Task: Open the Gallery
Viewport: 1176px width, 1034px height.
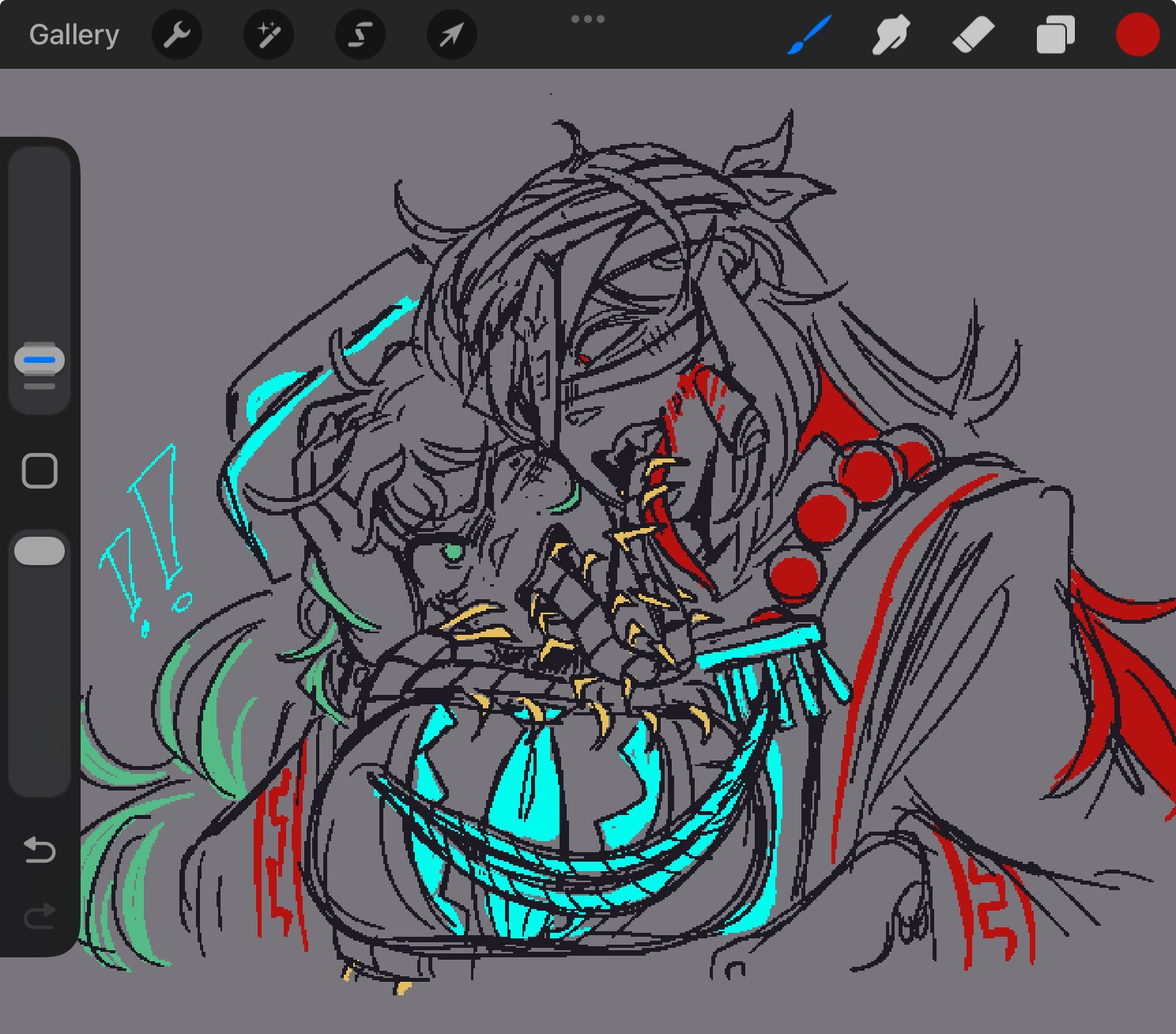Action: coord(74,35)
